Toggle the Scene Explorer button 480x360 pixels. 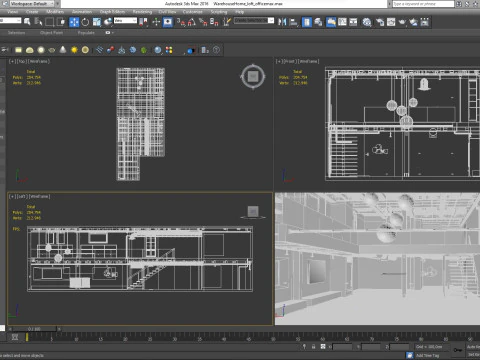pos(307,22)
